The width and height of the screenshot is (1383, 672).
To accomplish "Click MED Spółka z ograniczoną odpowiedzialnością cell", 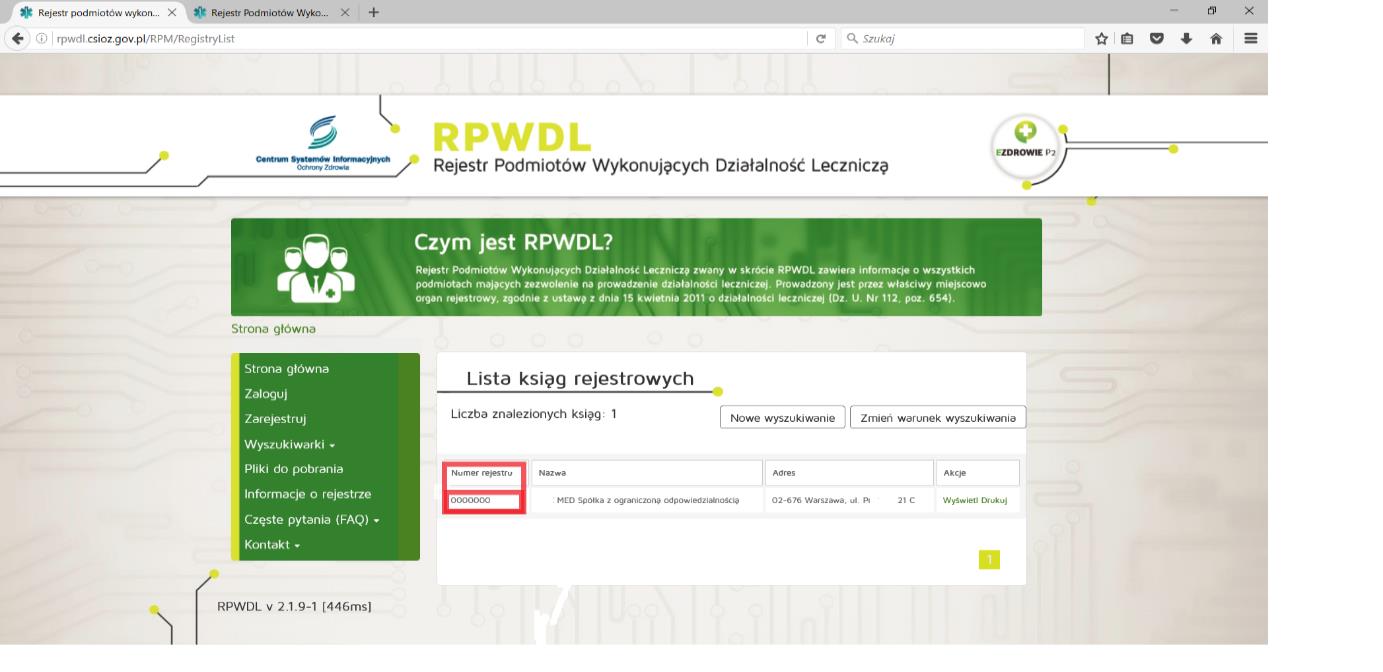I will [x=647, y=500].
